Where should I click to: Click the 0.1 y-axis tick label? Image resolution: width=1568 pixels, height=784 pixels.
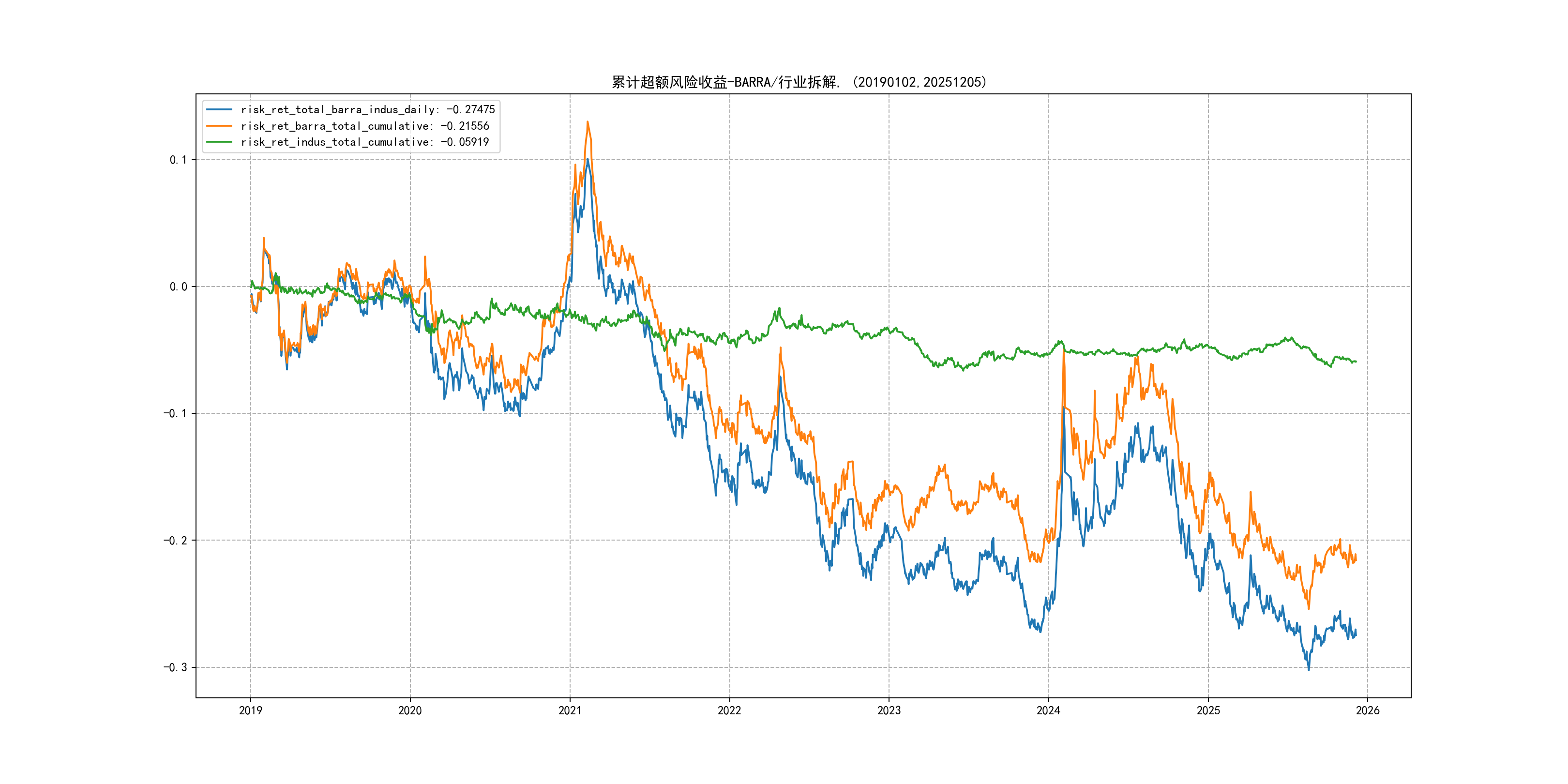click(178, 160)
